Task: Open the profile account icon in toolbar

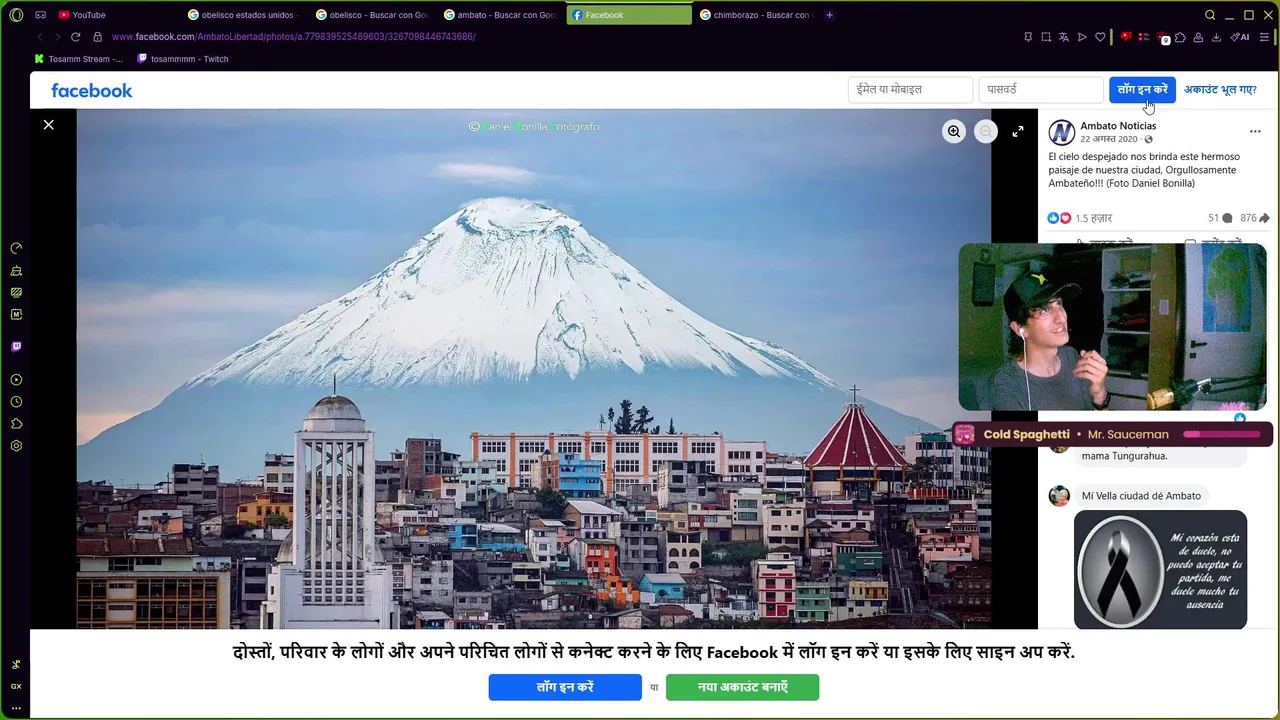Action: 1198,37
